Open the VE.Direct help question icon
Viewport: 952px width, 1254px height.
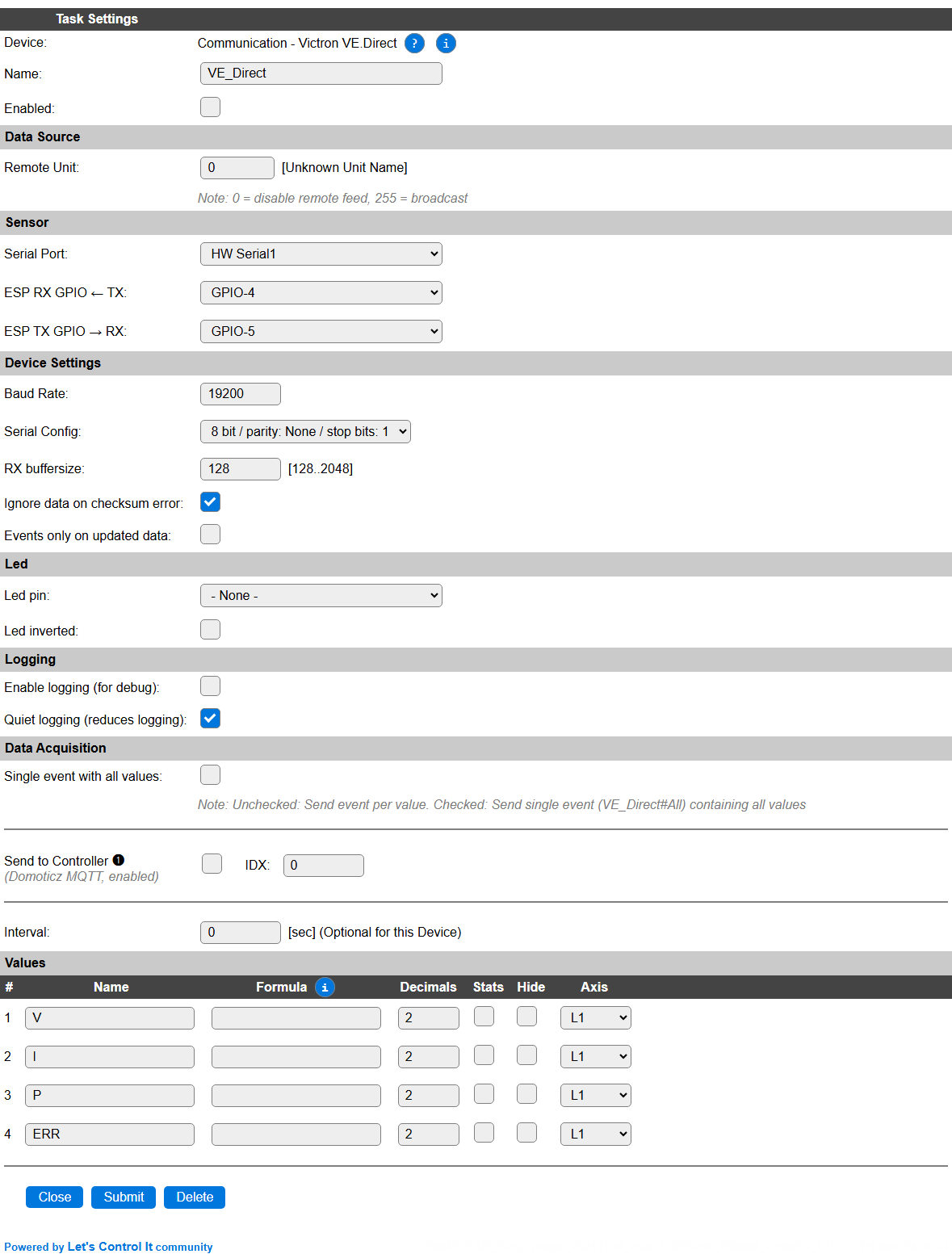414,44
